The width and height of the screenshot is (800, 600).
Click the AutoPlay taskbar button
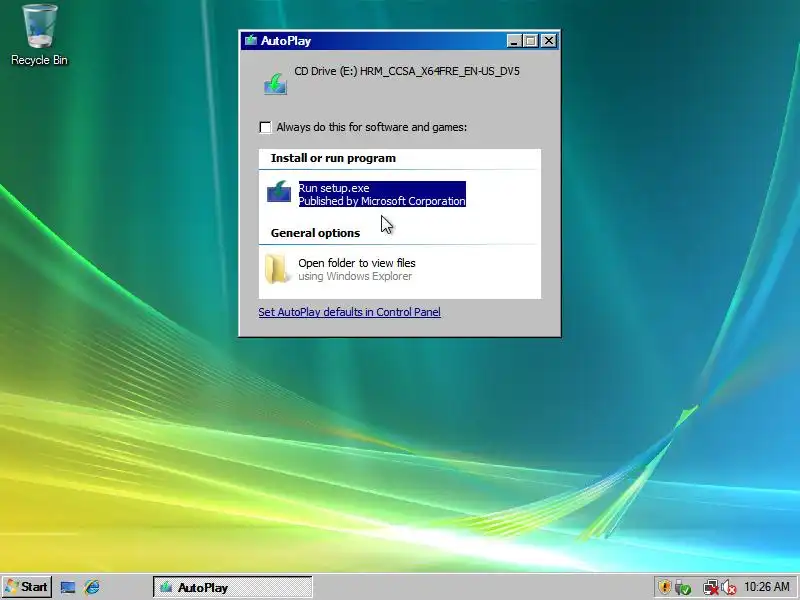coord(233,587)
